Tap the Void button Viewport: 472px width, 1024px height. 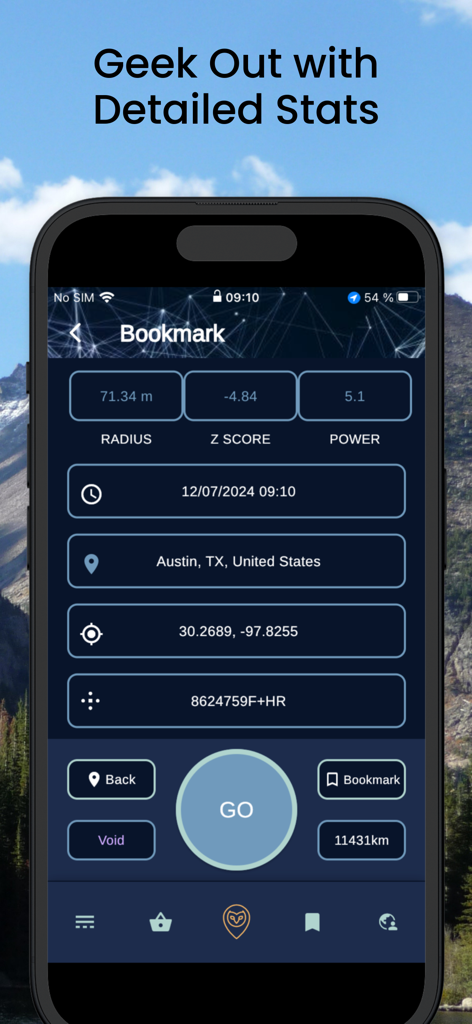[x=112, y=840]
